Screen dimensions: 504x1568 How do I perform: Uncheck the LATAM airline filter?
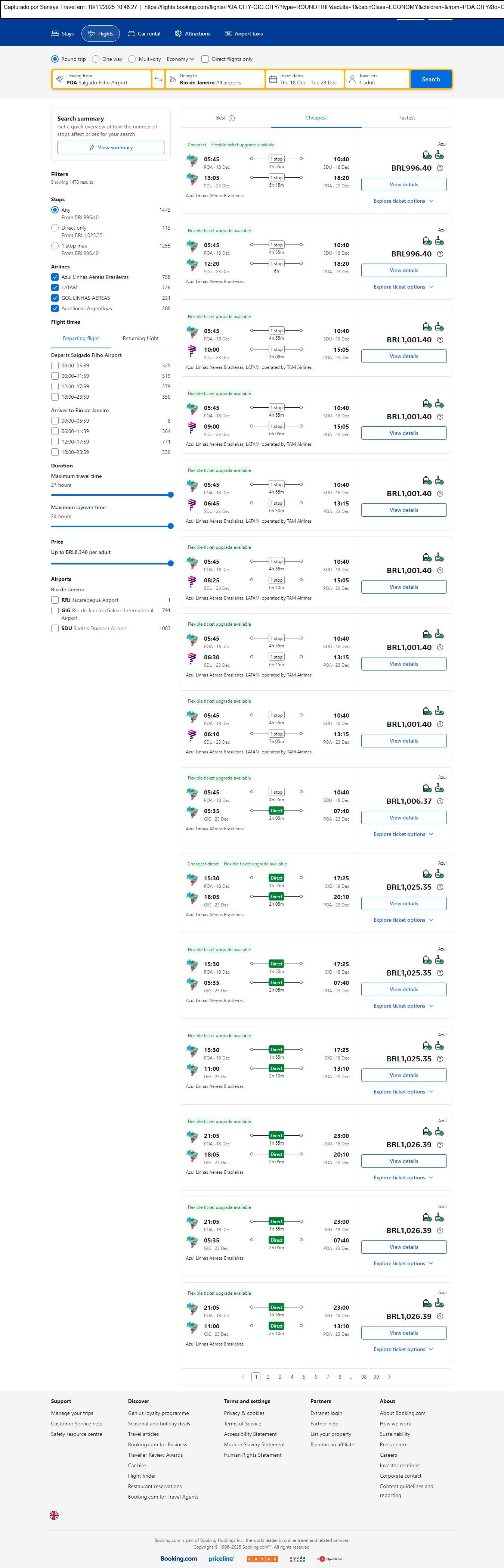tap(55, 287)
